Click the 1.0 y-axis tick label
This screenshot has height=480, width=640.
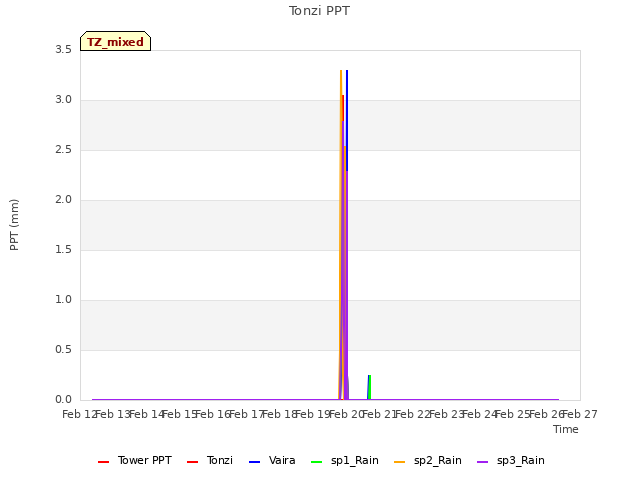pos(63,300)
